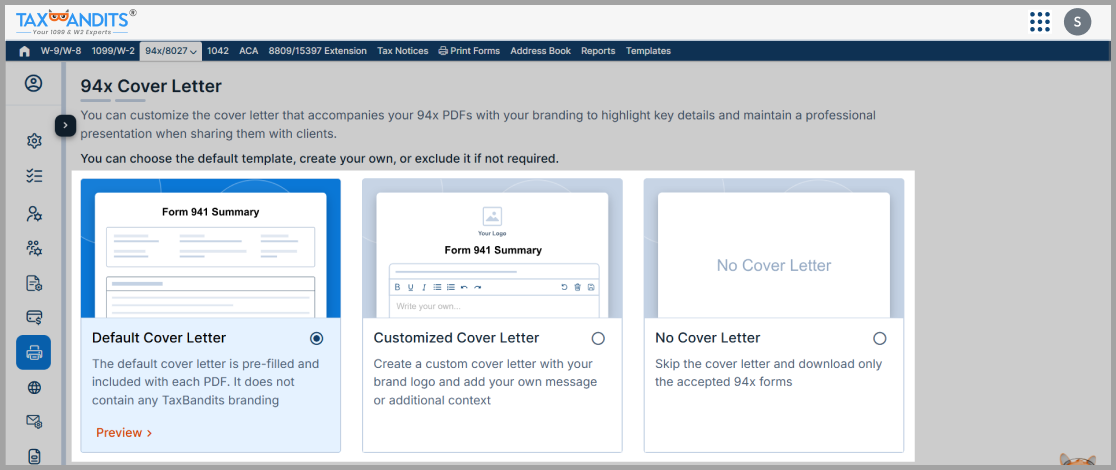Open the payment card icon in the sidebar

pyautogui.click(x=34, y=317)
